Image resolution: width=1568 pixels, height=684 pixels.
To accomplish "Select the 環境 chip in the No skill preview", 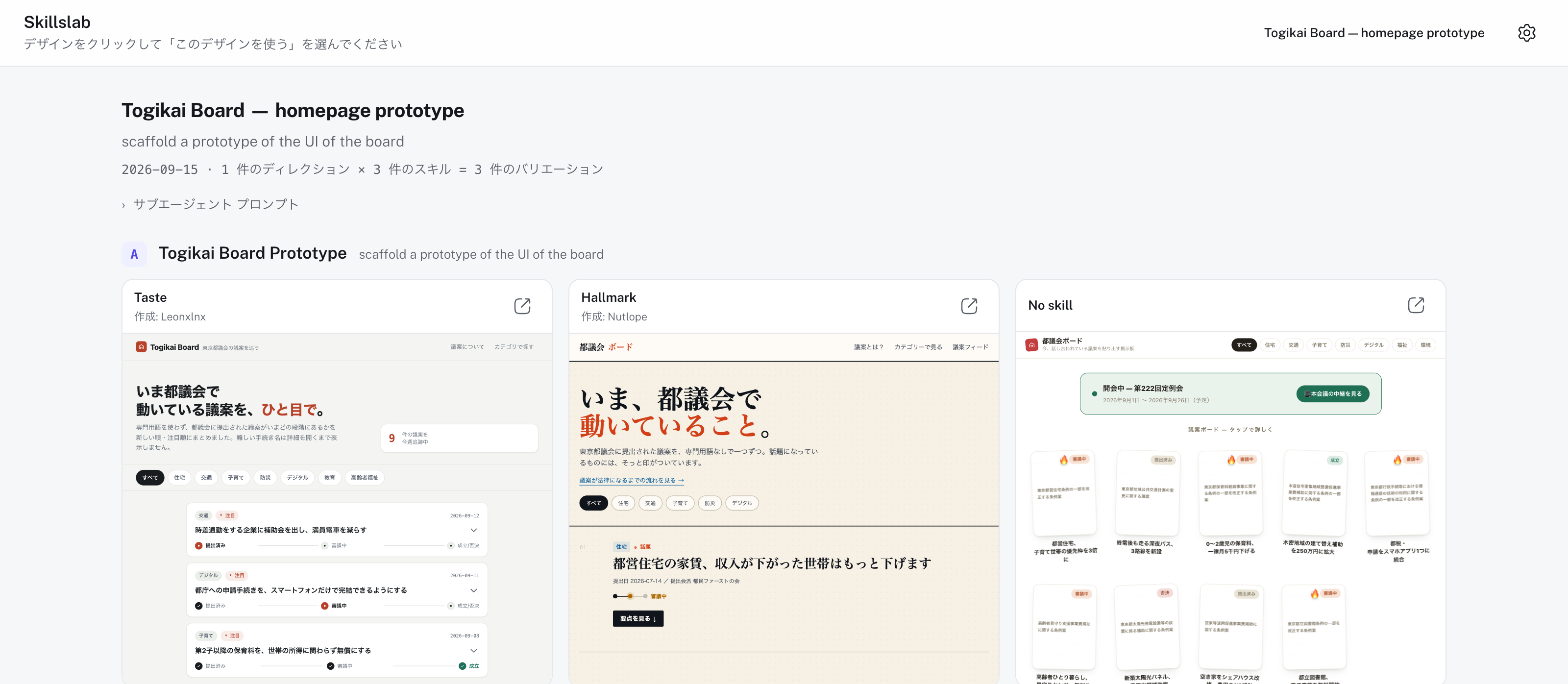I will pyautogui.click(x=1425, y=345).
